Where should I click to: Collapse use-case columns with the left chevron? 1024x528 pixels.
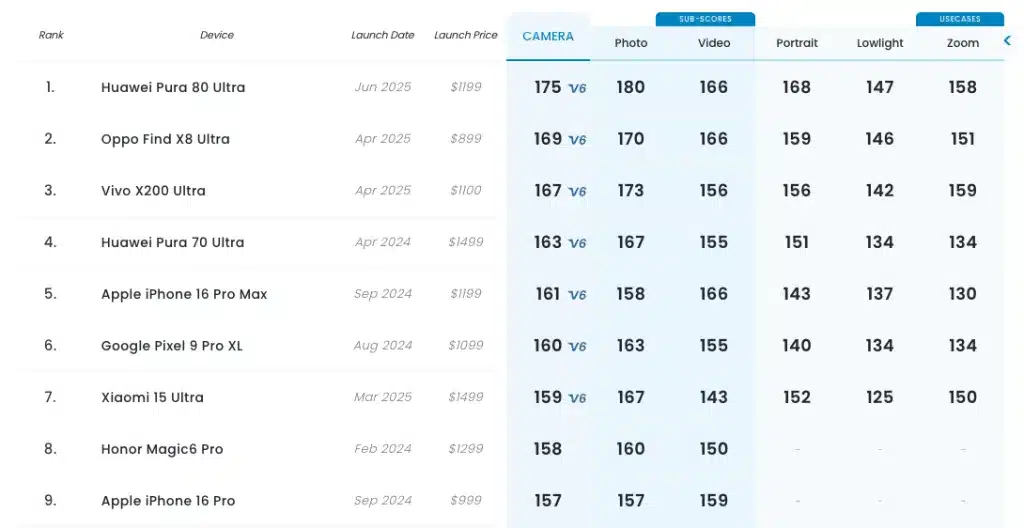pos(1007,41)
